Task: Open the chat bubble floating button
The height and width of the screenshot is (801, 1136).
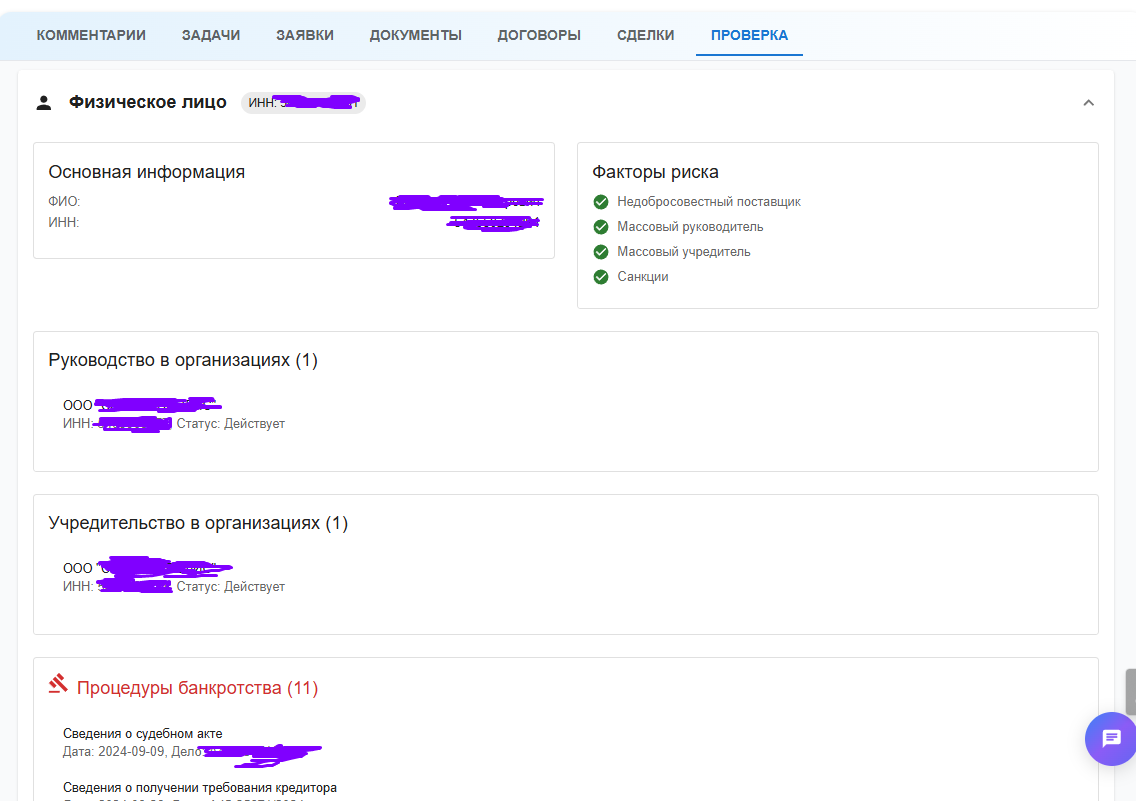Action: [x=1110, y=738]
